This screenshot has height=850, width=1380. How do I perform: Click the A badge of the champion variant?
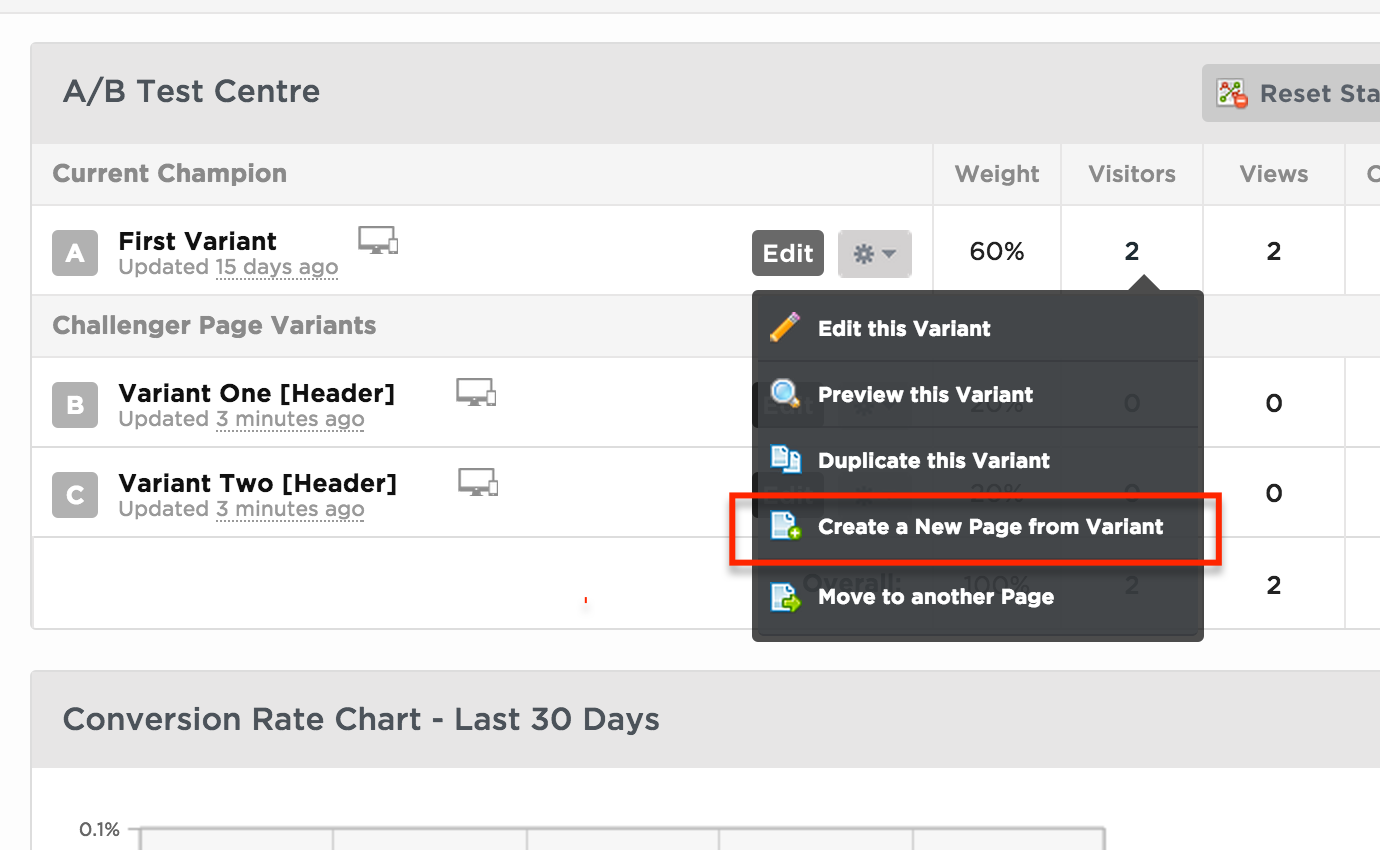point(75,253)
